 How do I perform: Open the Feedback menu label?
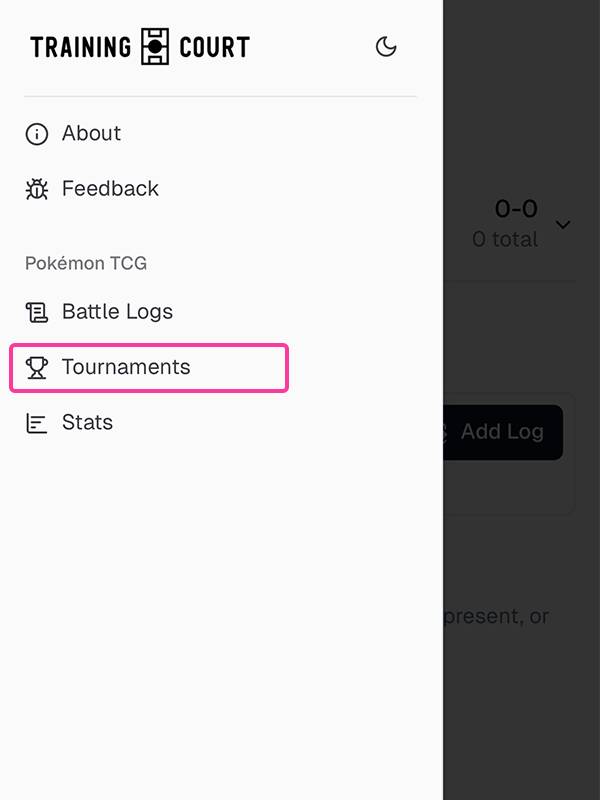(110, 189)
